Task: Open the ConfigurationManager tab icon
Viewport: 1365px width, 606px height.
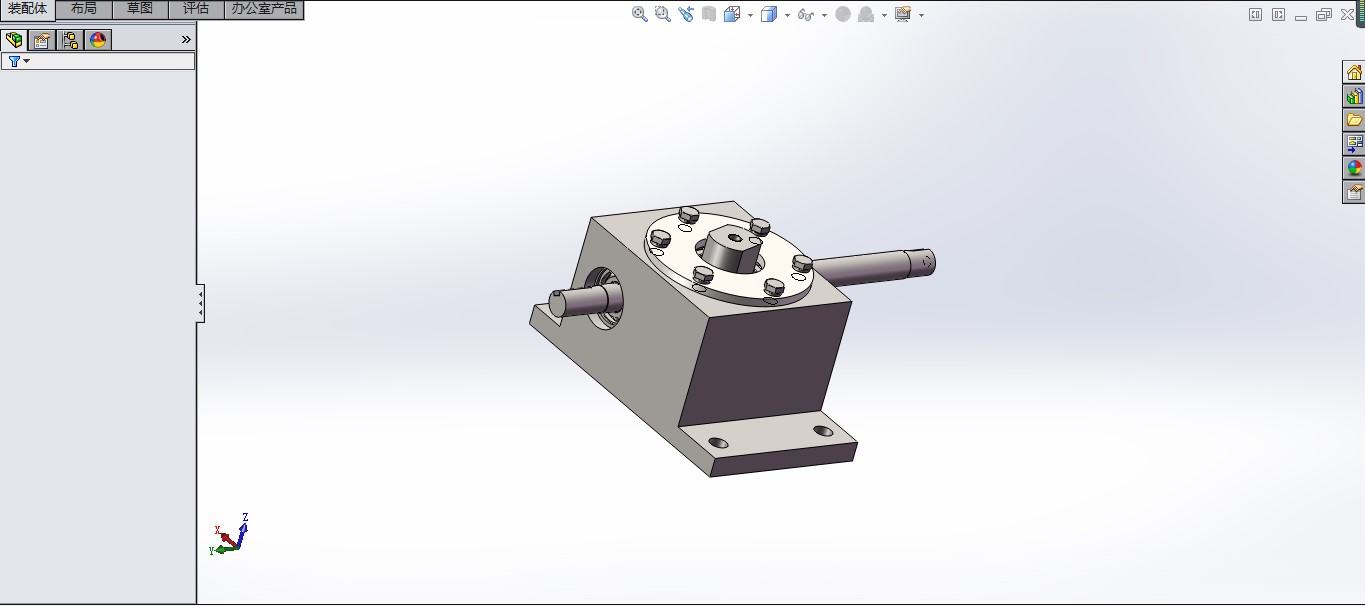Action: pyautogui.click(x=69, y=40)
